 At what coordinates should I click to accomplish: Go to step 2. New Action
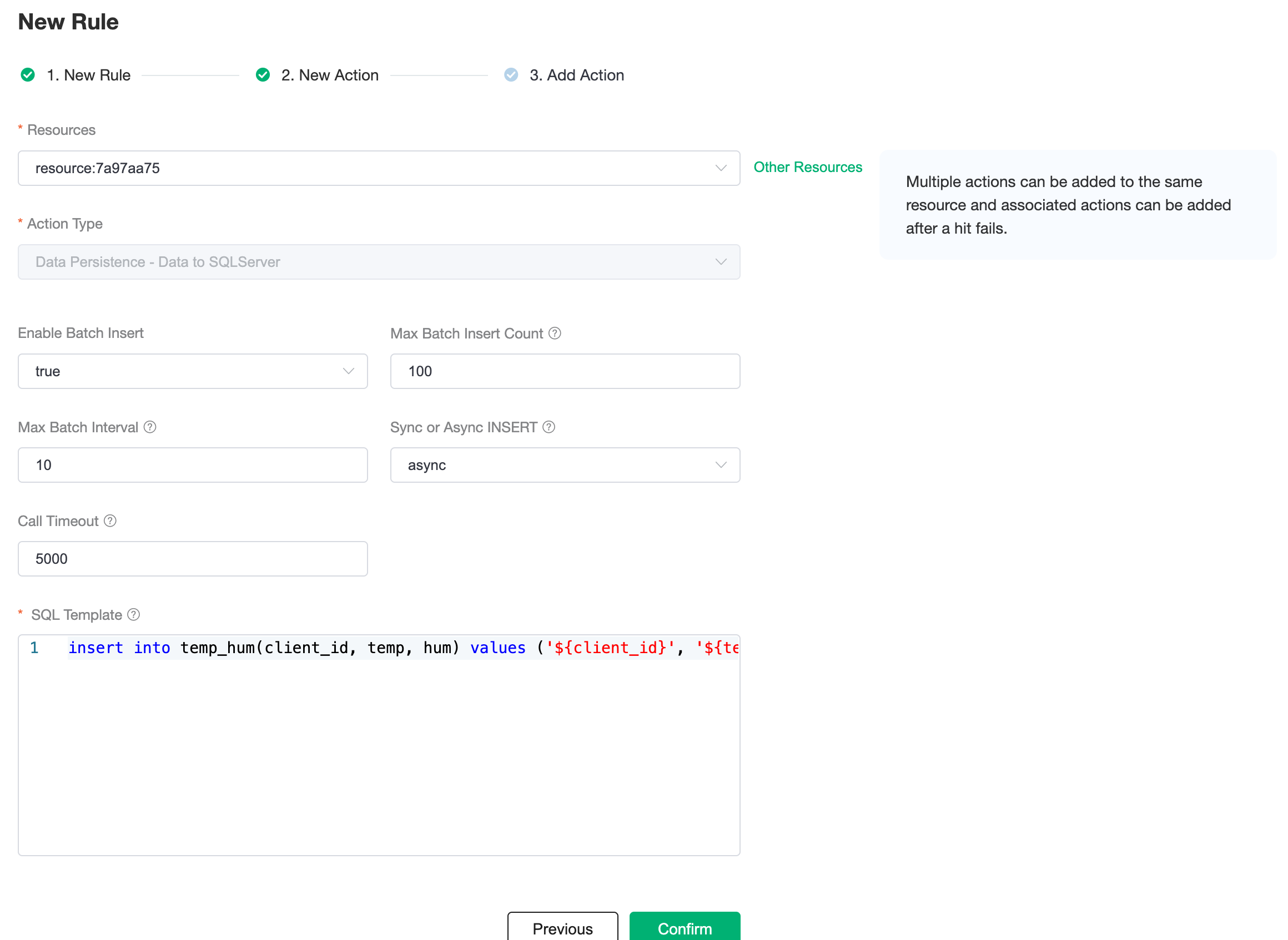(330, 75)
